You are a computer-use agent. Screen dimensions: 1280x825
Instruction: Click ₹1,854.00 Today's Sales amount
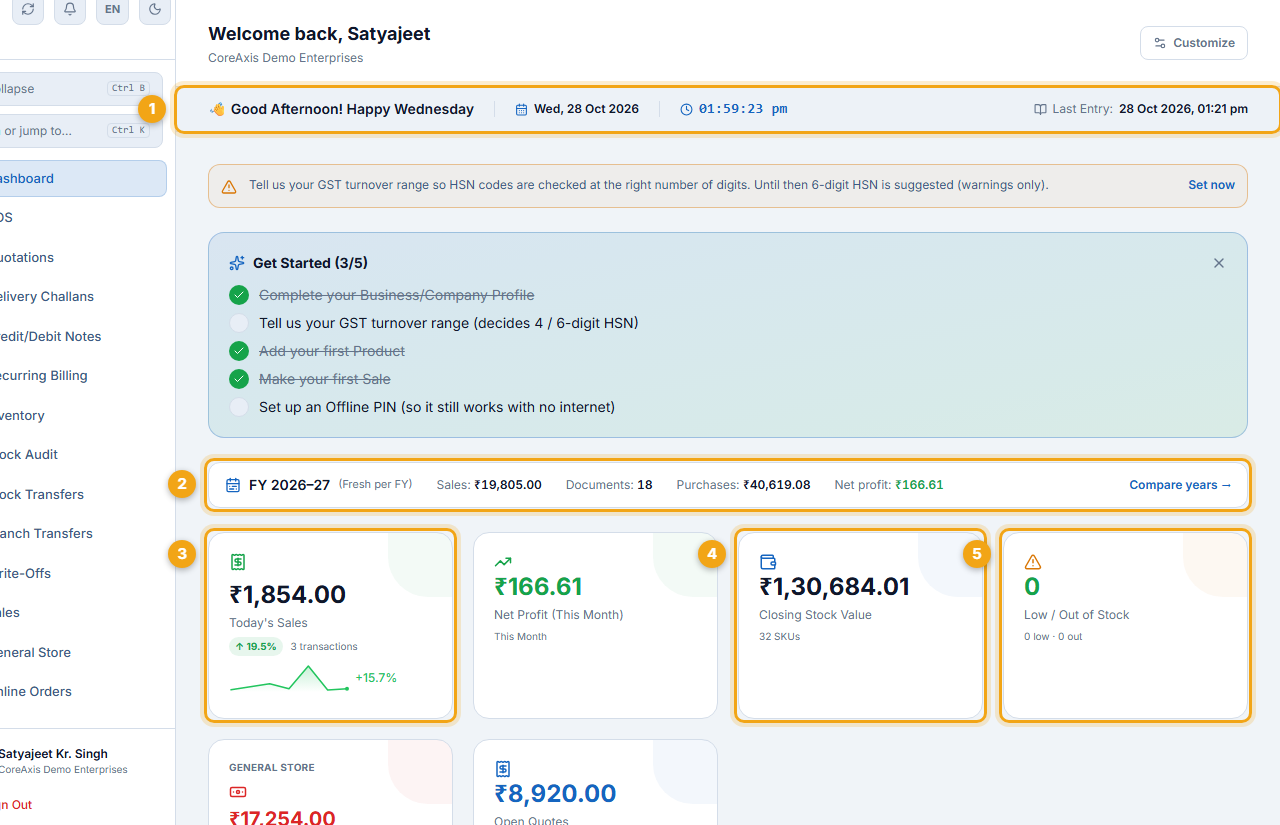pos(288,594)
